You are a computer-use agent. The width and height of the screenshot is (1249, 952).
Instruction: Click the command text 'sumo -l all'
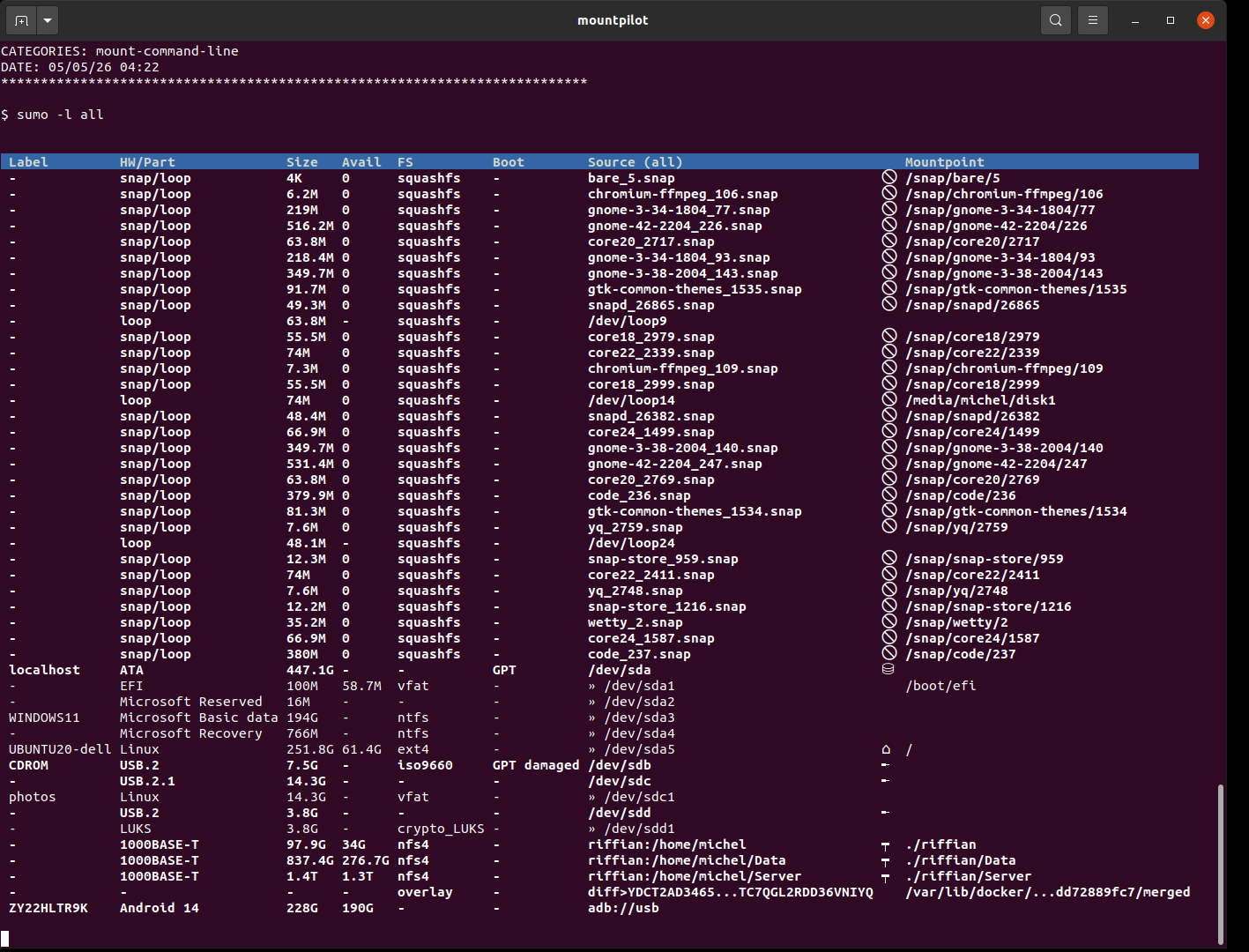[60, 115]
